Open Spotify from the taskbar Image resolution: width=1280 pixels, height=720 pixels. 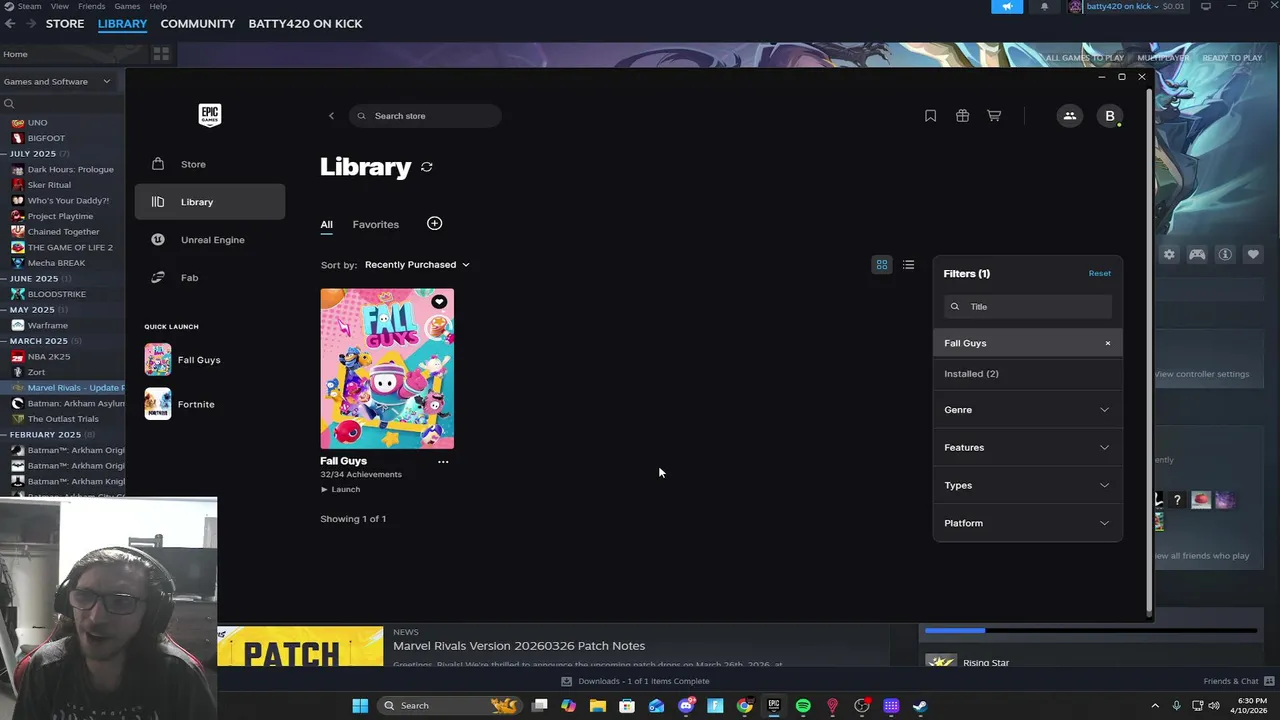803,706
